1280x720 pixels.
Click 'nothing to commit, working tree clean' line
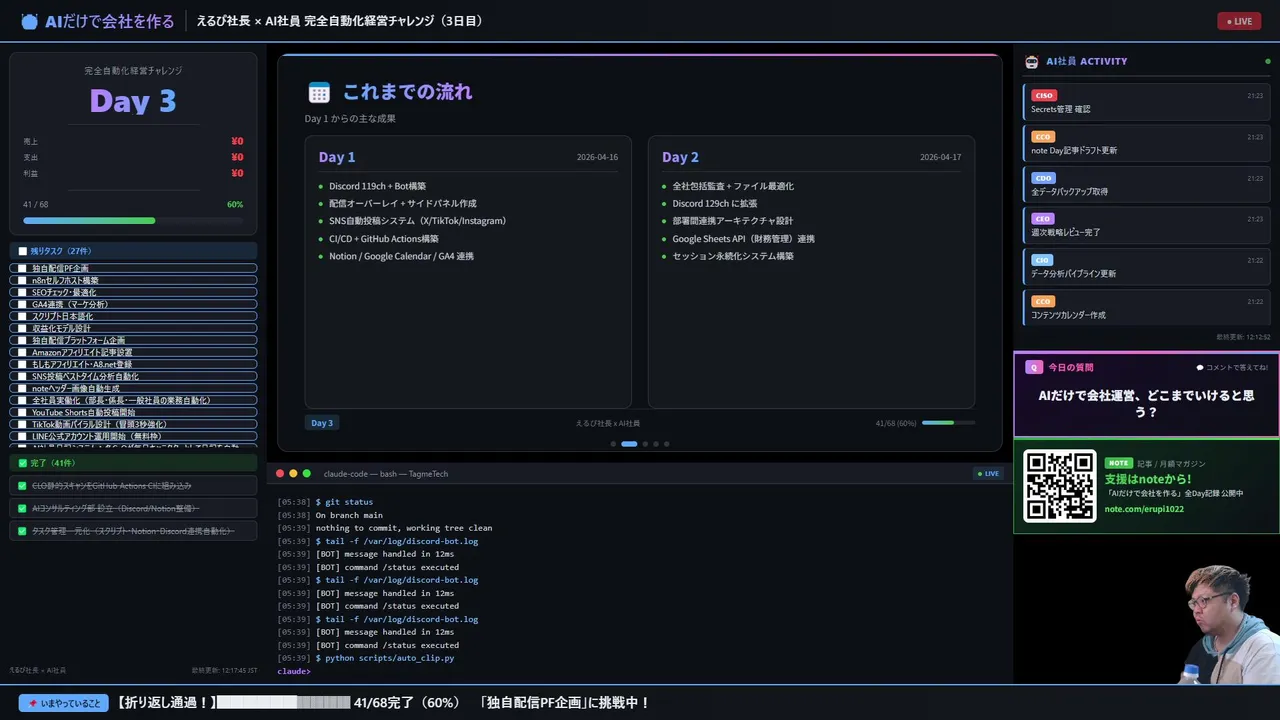(404, 528)
